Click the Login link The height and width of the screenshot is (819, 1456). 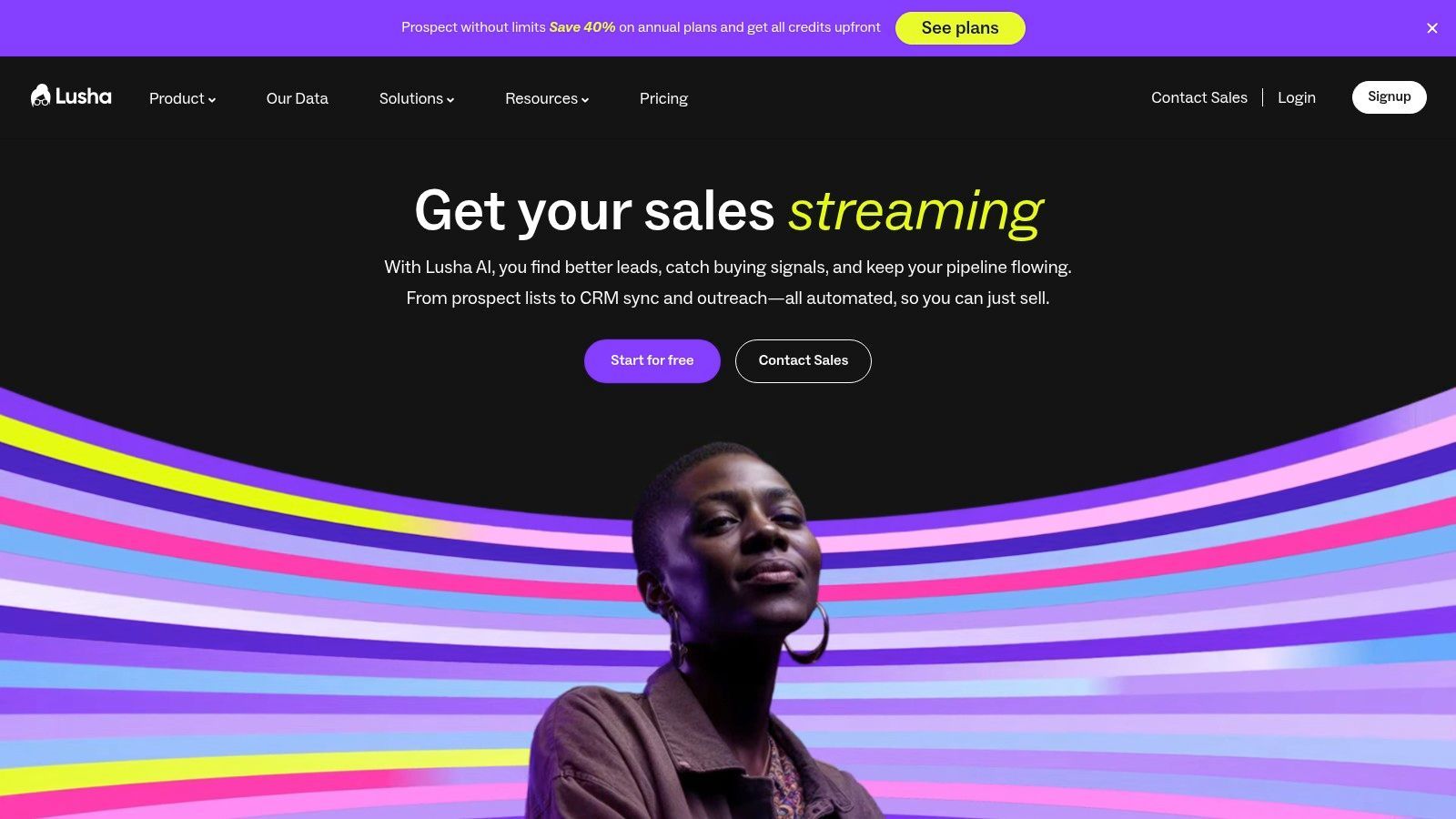click(1297, 97)
